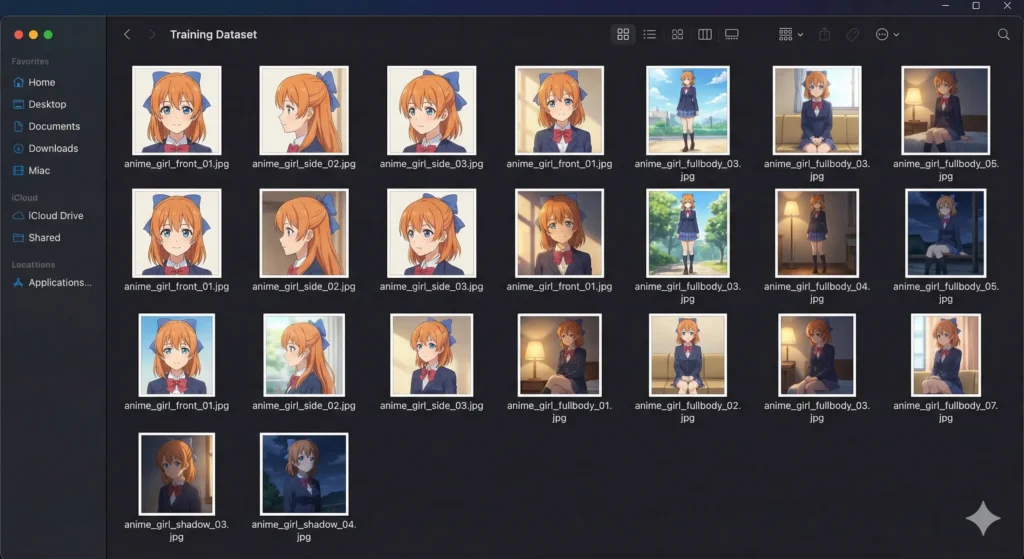Click the Share toolbar icon
The height and width of the screenshot is (559, 1024).
(x=825, y=34)
